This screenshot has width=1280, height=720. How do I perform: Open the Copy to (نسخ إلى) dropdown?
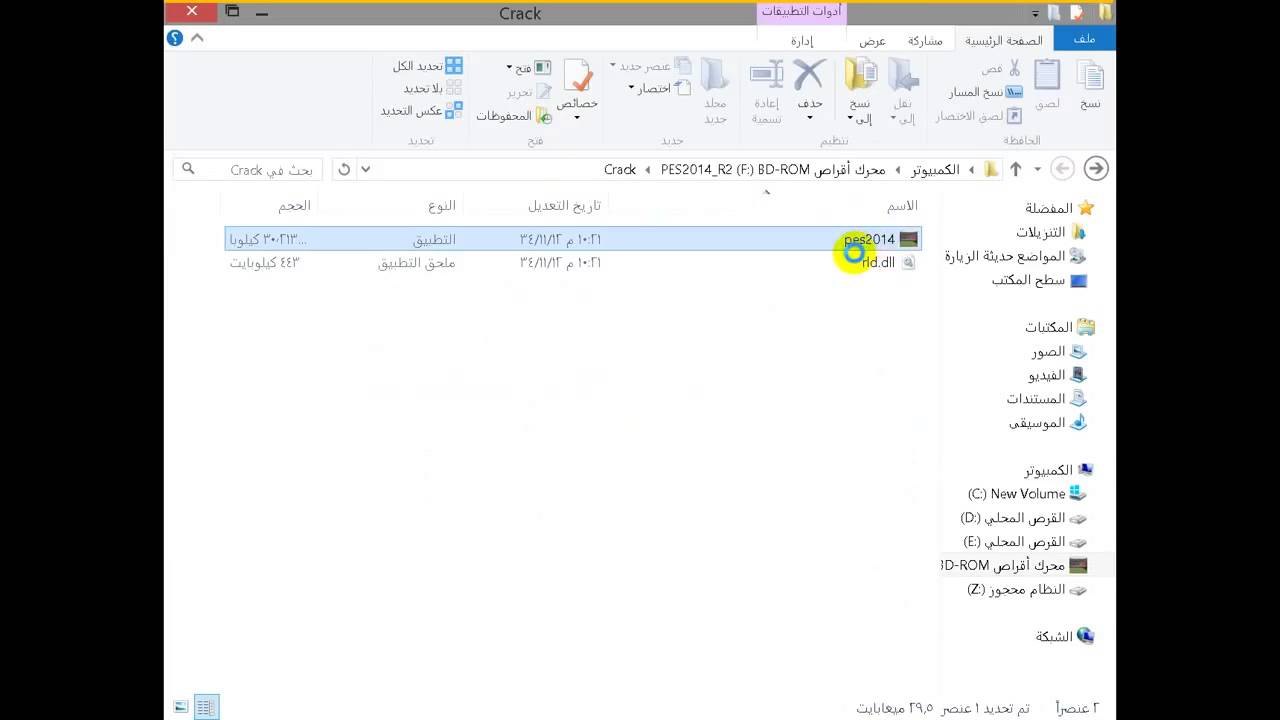click(860, 110)
